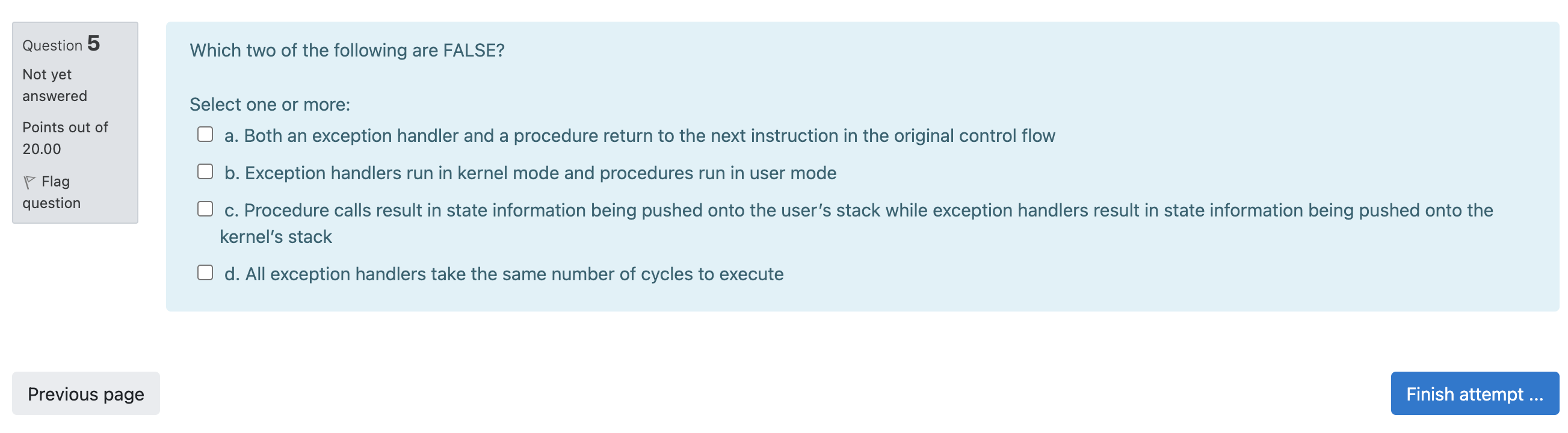Check answer option c checkbox

(x=205, y=209)
